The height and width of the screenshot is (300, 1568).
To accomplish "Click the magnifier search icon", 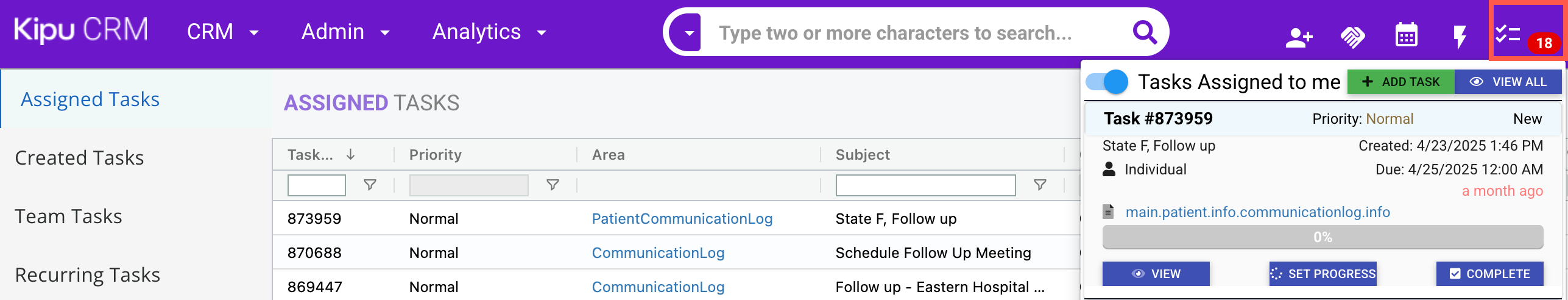I will 1145,32.
